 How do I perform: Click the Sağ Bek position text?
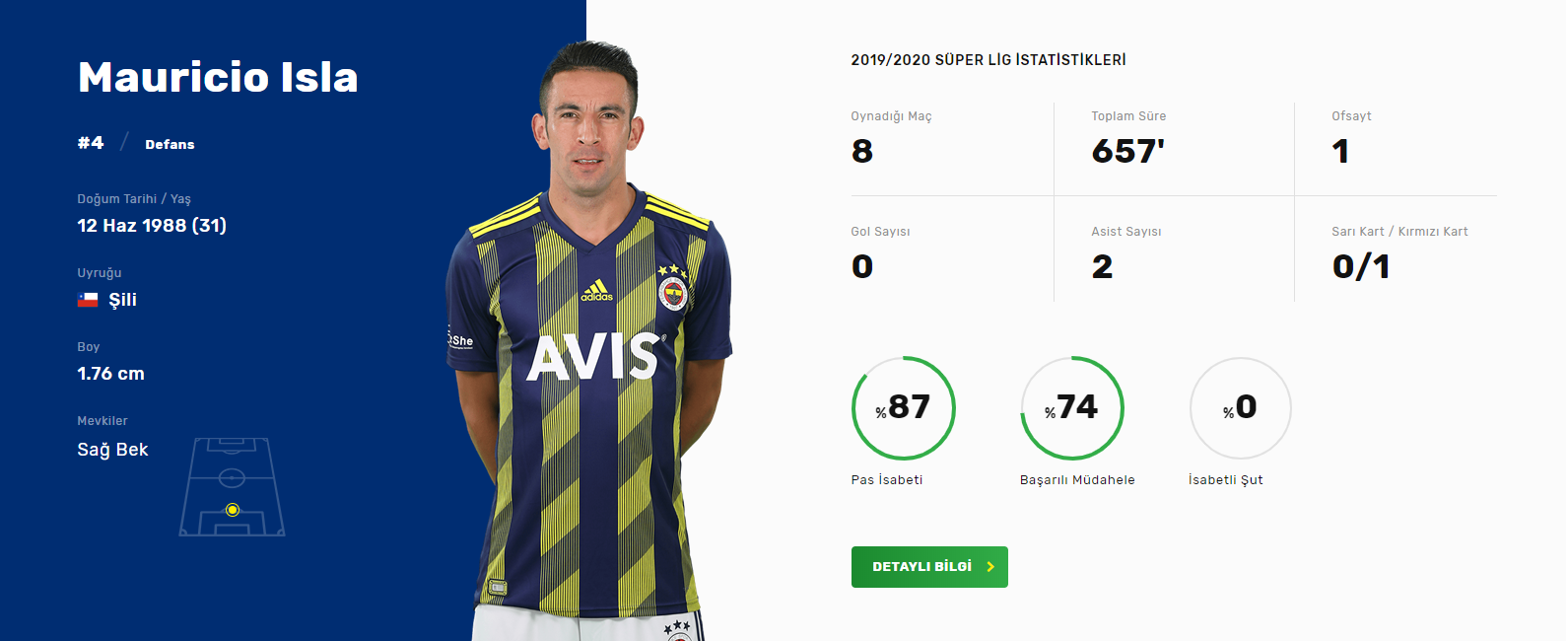click(112, 450)
